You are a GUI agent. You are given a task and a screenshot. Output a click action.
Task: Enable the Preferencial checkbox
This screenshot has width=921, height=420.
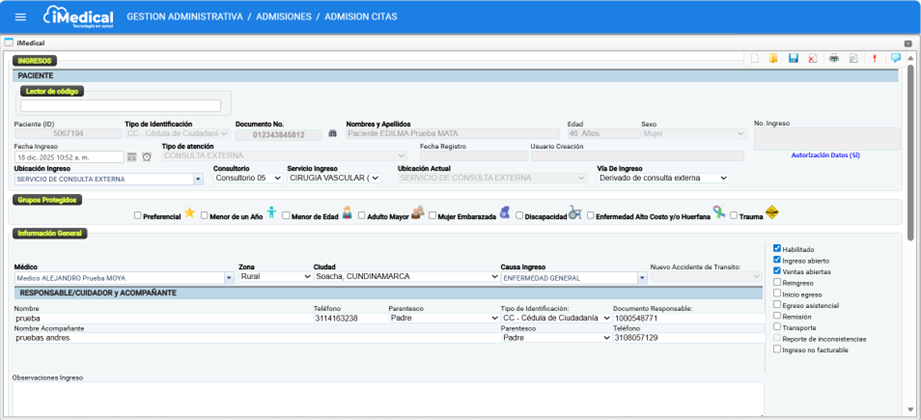pyautogui.click(x=138, y=215)
